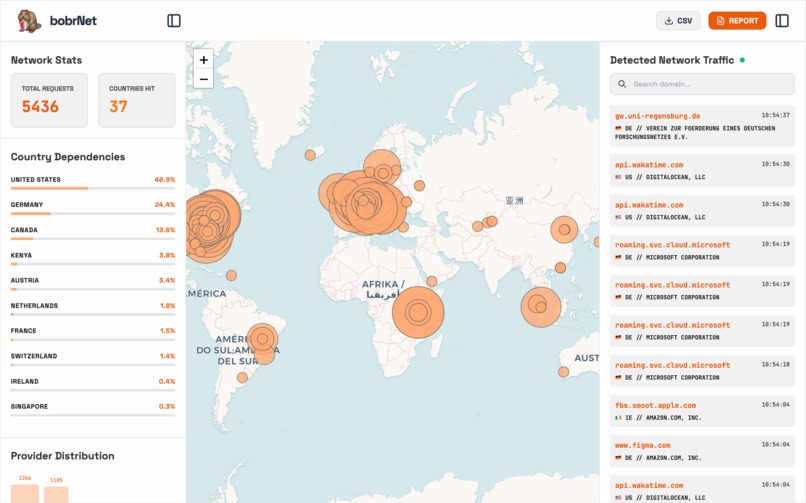Image resolution: width=806 pixels, height=503 pixels.
Task: Open the www.figma.com traffic entry
Action: [702, 451]
